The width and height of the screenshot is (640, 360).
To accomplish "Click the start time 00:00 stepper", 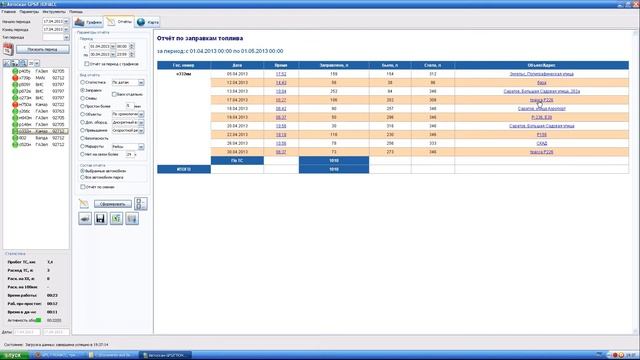I will (131, 47).
